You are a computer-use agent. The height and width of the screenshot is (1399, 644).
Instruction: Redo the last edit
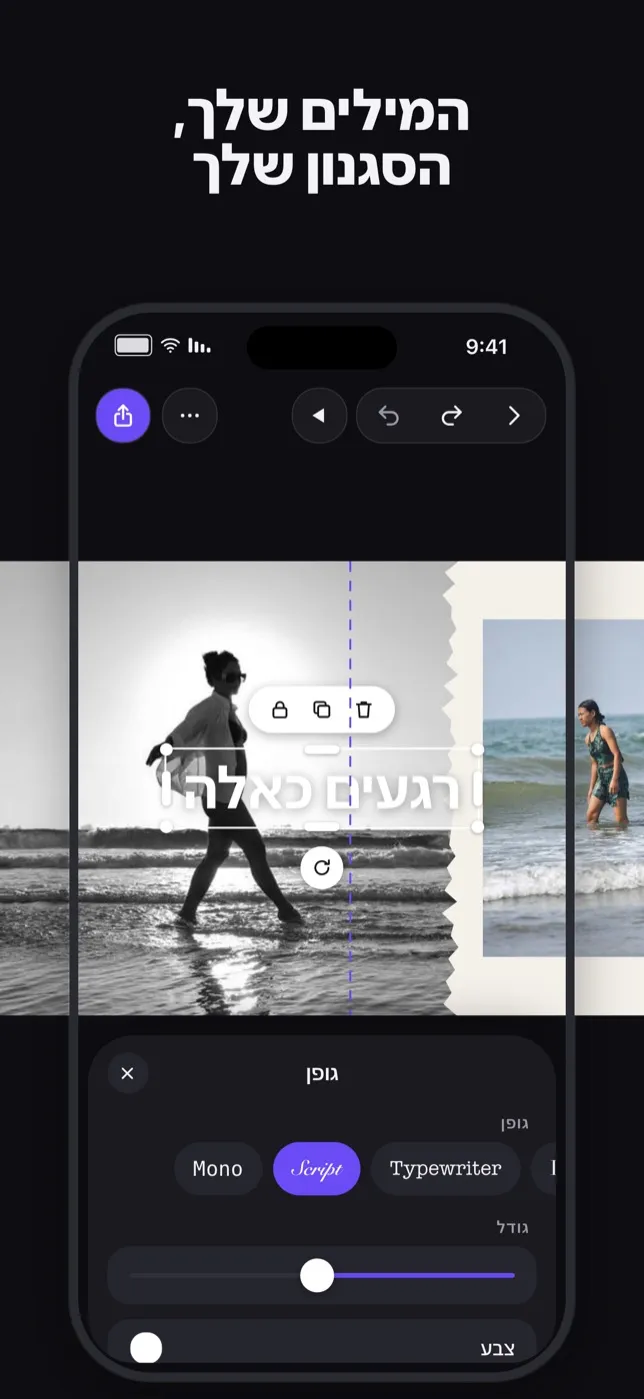tap(451, 416)
